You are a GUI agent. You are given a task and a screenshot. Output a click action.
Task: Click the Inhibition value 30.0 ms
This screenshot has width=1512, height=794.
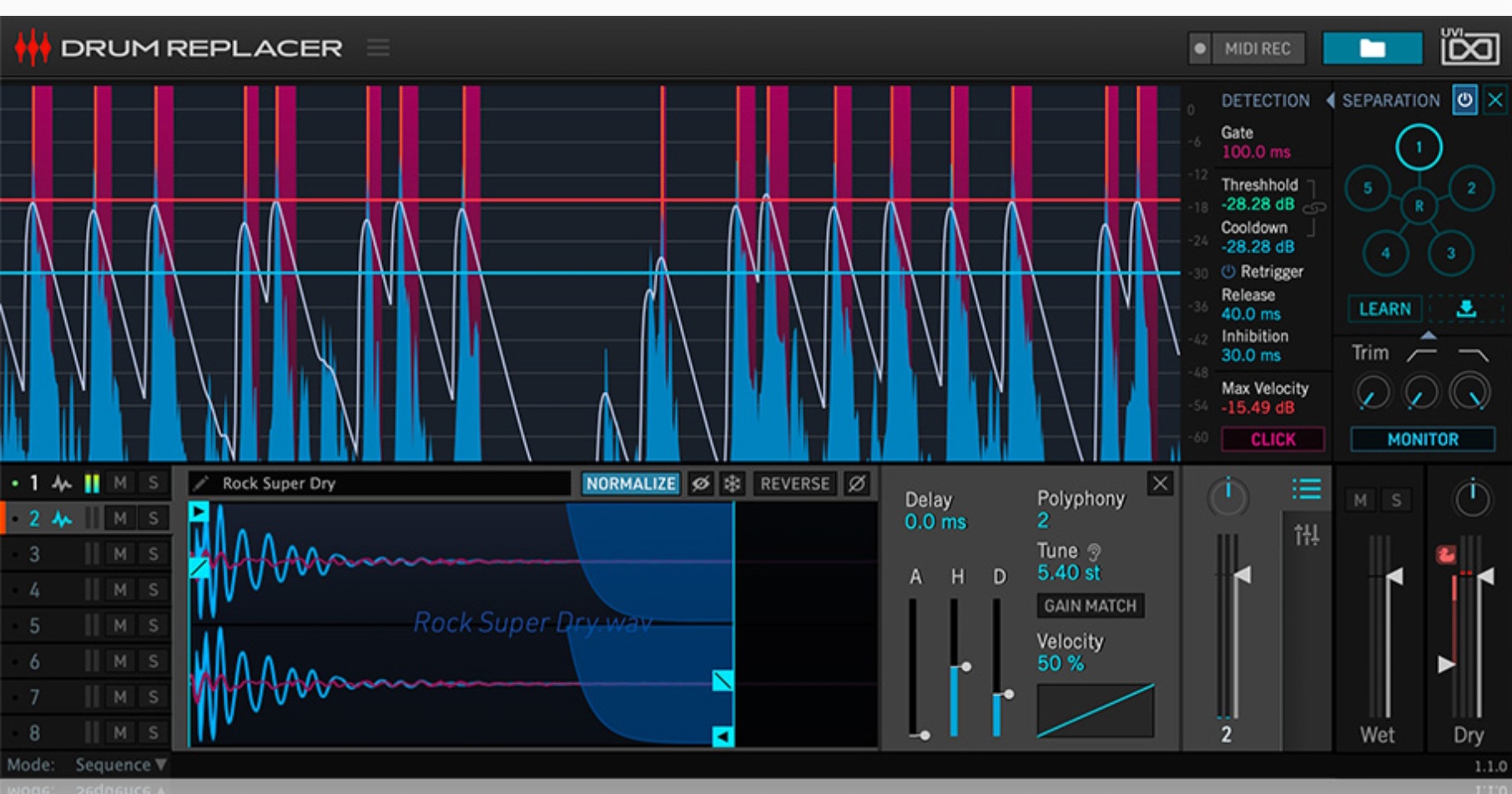(x=1251, y=355)
